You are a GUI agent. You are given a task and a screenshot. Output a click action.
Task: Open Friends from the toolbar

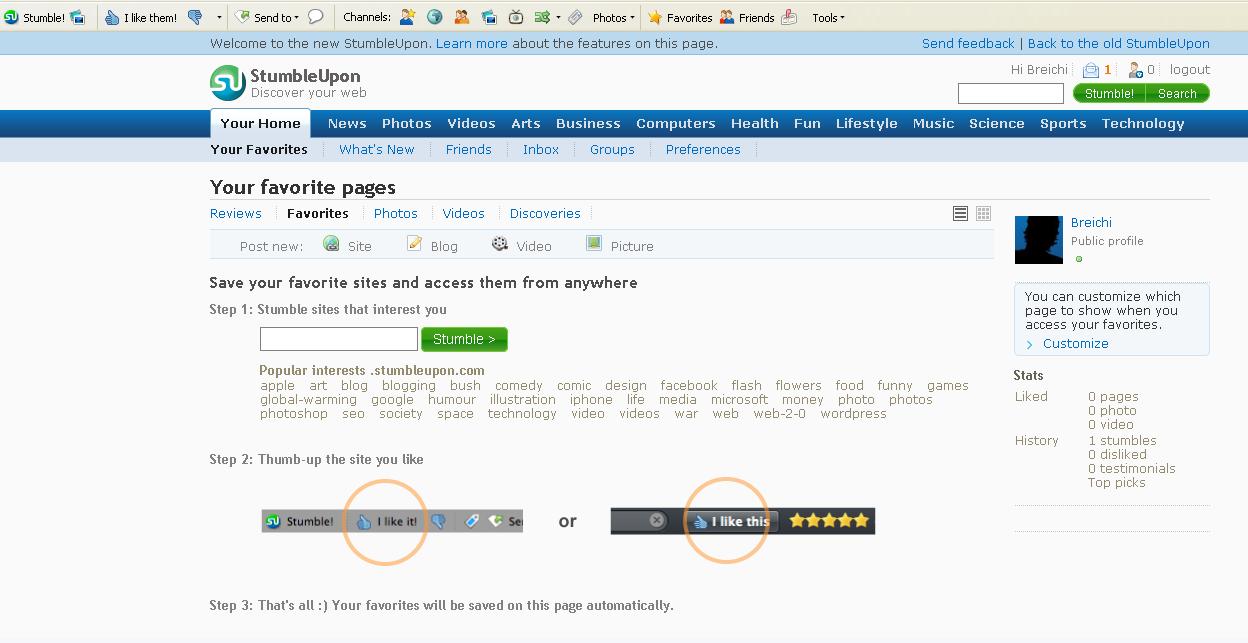click(x=747, y=17)
